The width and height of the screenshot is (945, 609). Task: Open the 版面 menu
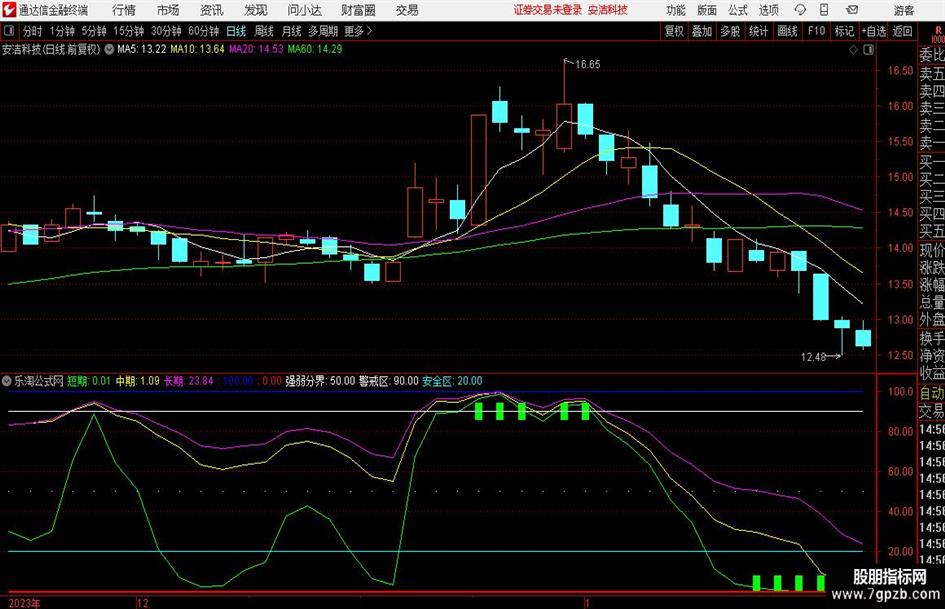pyautogui.click(x=707, y=10)
